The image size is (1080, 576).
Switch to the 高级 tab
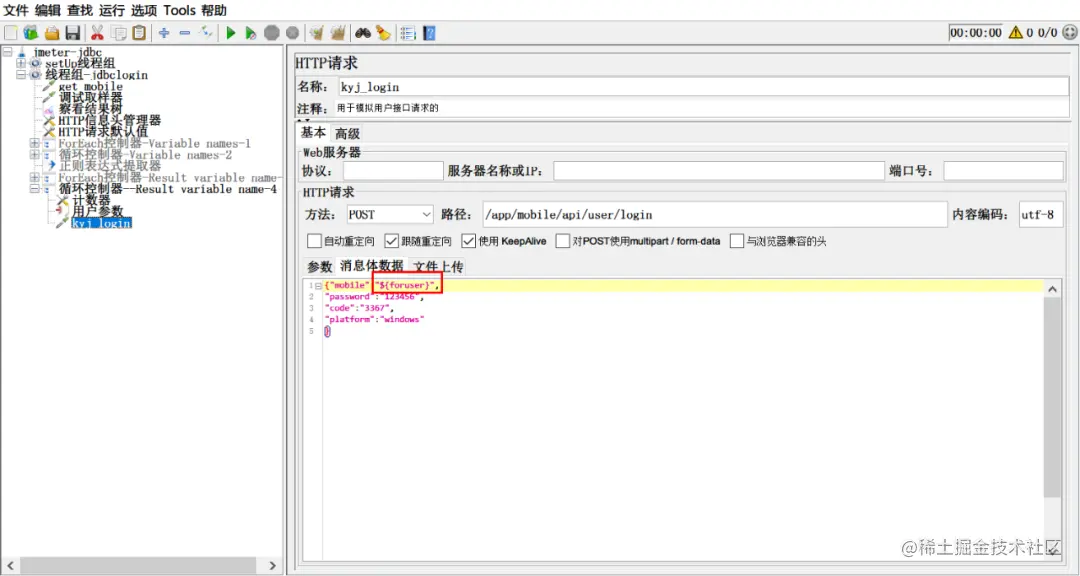(x=348, y=134)
